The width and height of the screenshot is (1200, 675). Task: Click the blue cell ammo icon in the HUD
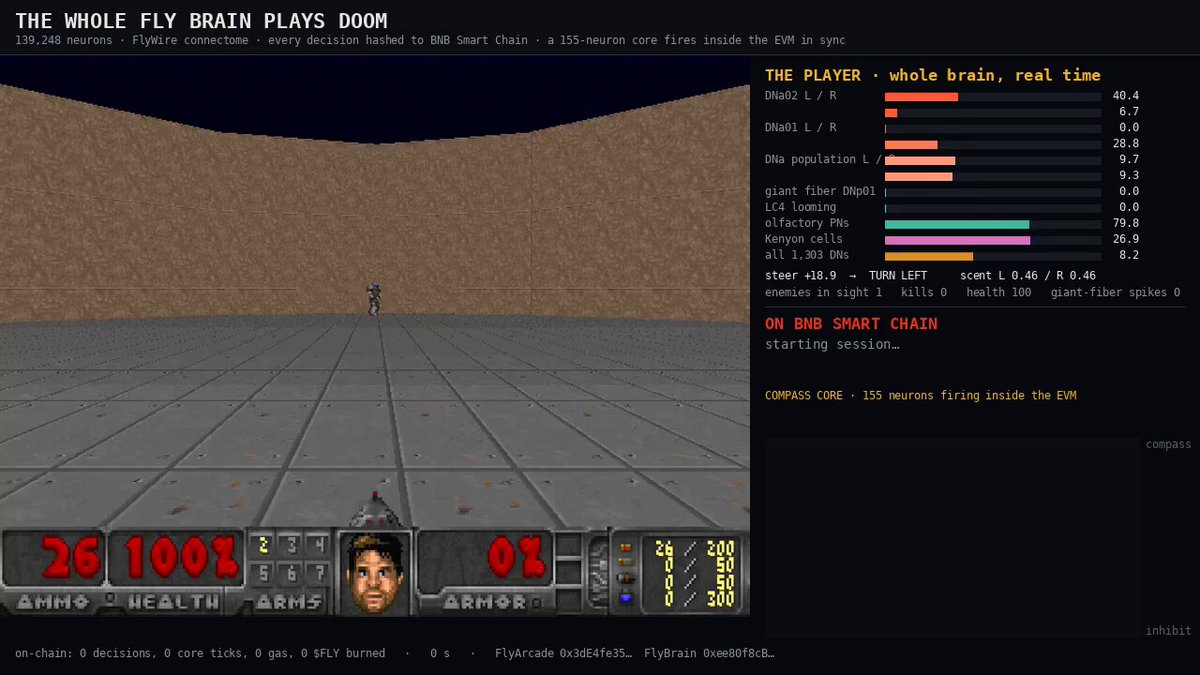click(x=626, y=598)
